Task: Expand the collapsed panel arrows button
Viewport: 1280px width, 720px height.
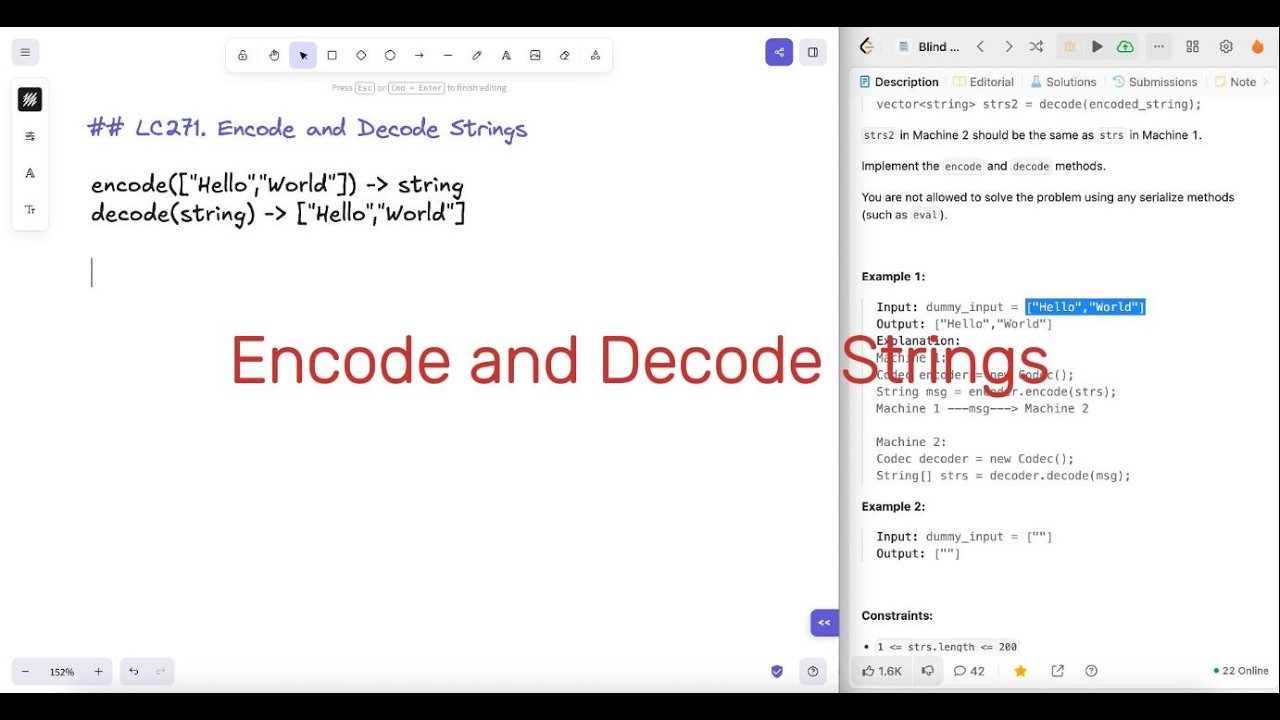Action: pyautogui.click(x=824, y=622)
